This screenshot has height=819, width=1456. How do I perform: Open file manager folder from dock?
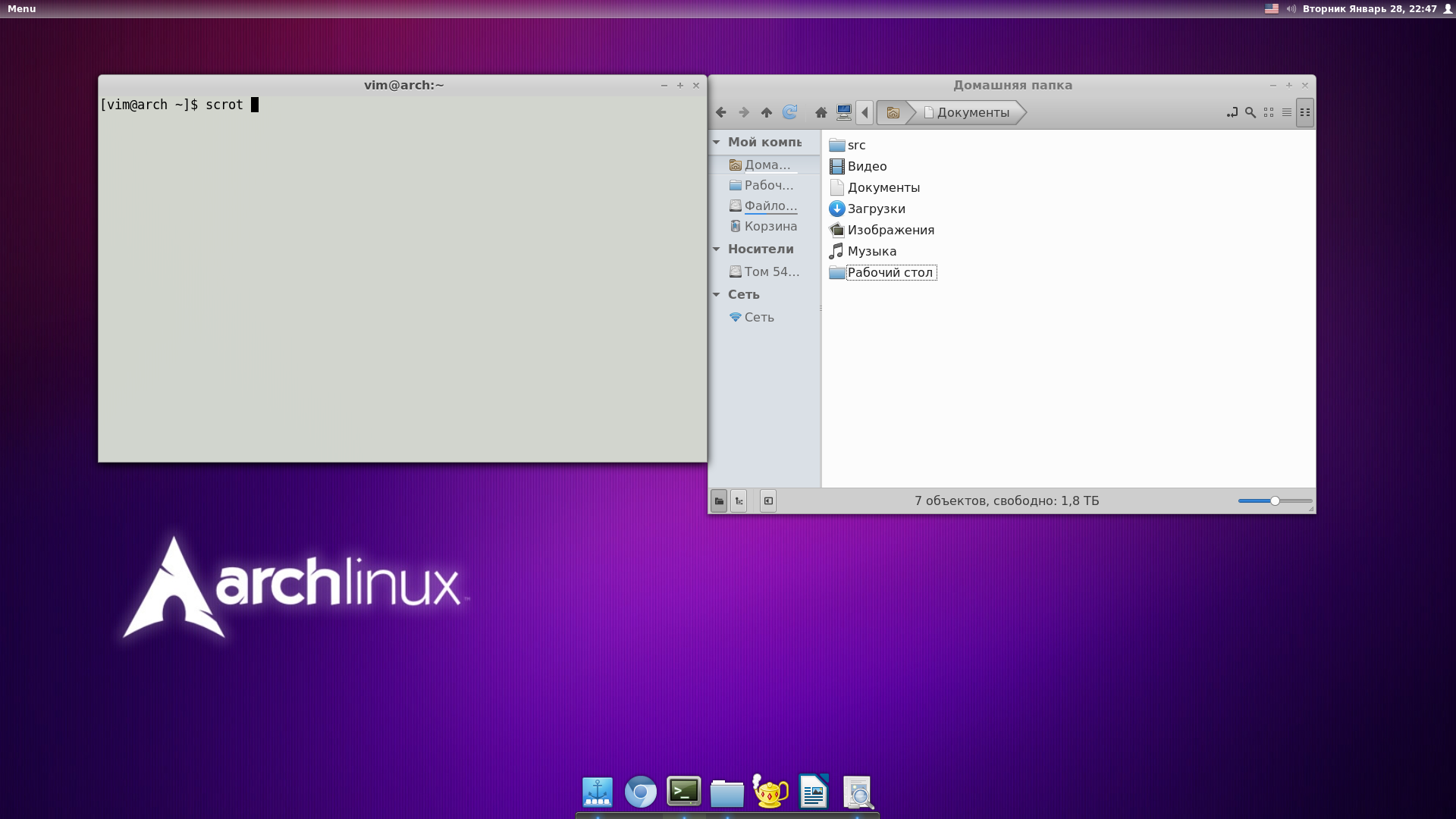(727, 793)
